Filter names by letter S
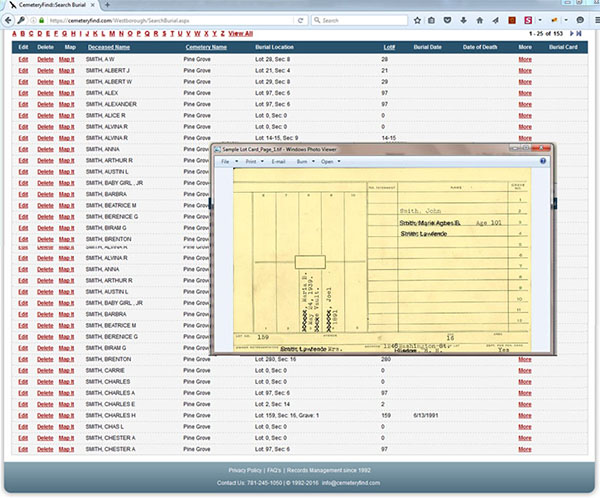 pos(164,34)
